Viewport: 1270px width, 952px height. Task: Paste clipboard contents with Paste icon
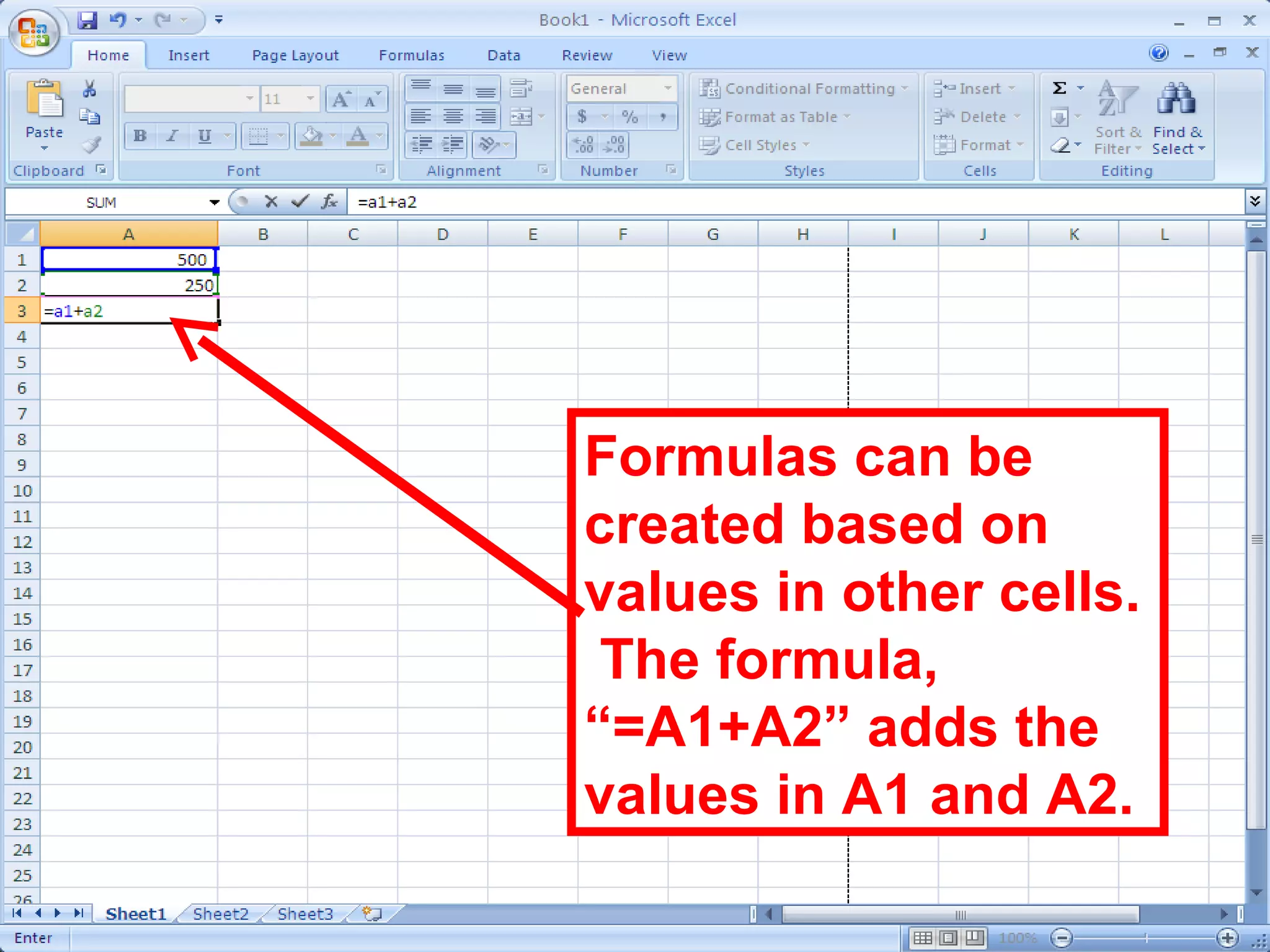pos(44,99)
